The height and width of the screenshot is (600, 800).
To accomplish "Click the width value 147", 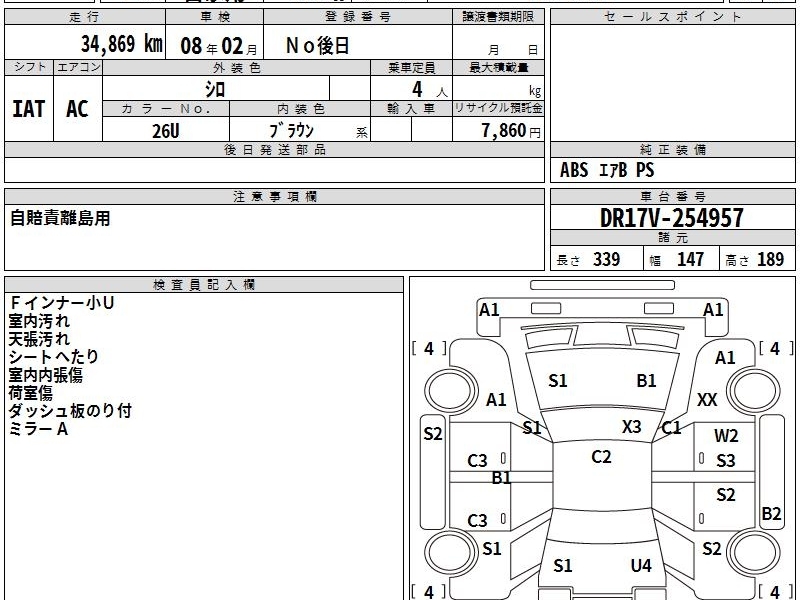I will [x=690, y=259].
